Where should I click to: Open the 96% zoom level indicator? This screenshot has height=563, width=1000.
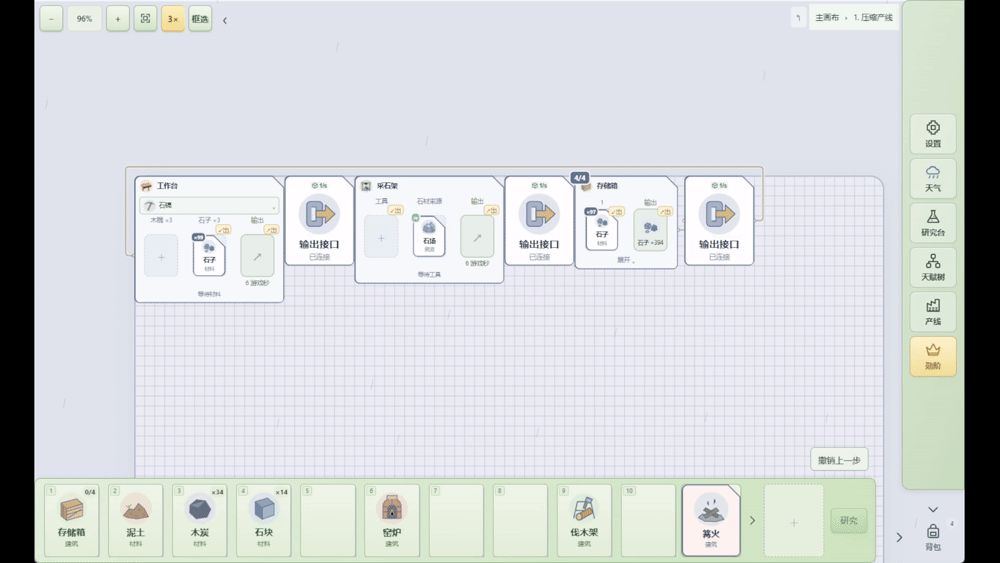(x=84, y=18)
